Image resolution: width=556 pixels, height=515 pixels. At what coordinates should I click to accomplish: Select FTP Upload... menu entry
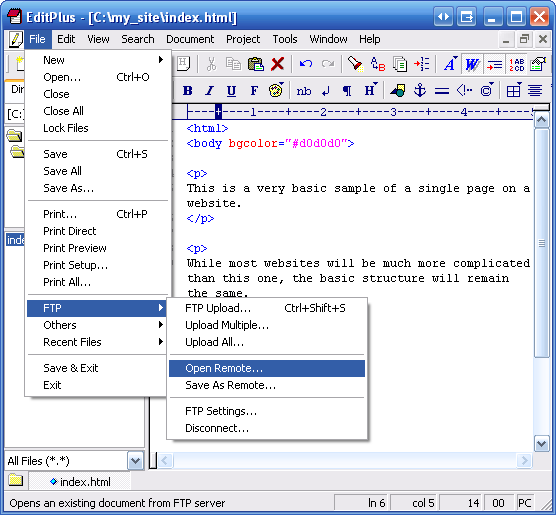click(x=267, y=308)
